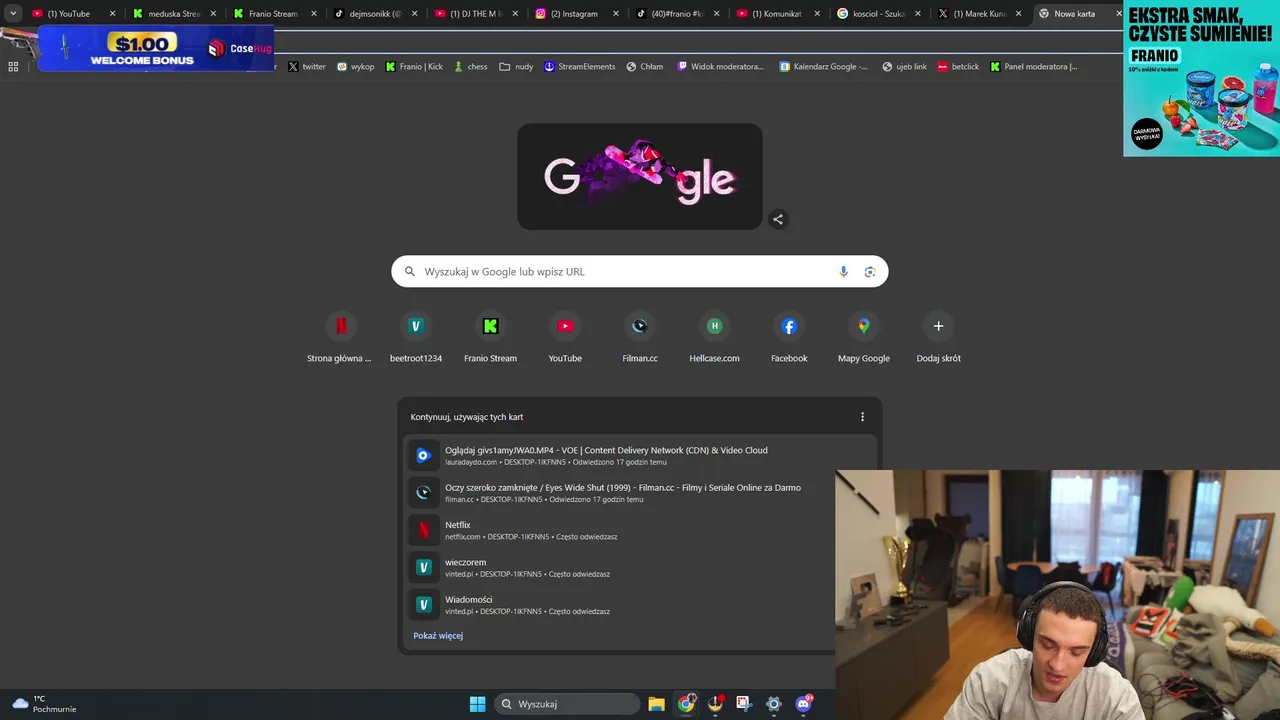Click the CaseHug welcome bonus banner
The image size is (1280, 720).
(x=156, y=49)
